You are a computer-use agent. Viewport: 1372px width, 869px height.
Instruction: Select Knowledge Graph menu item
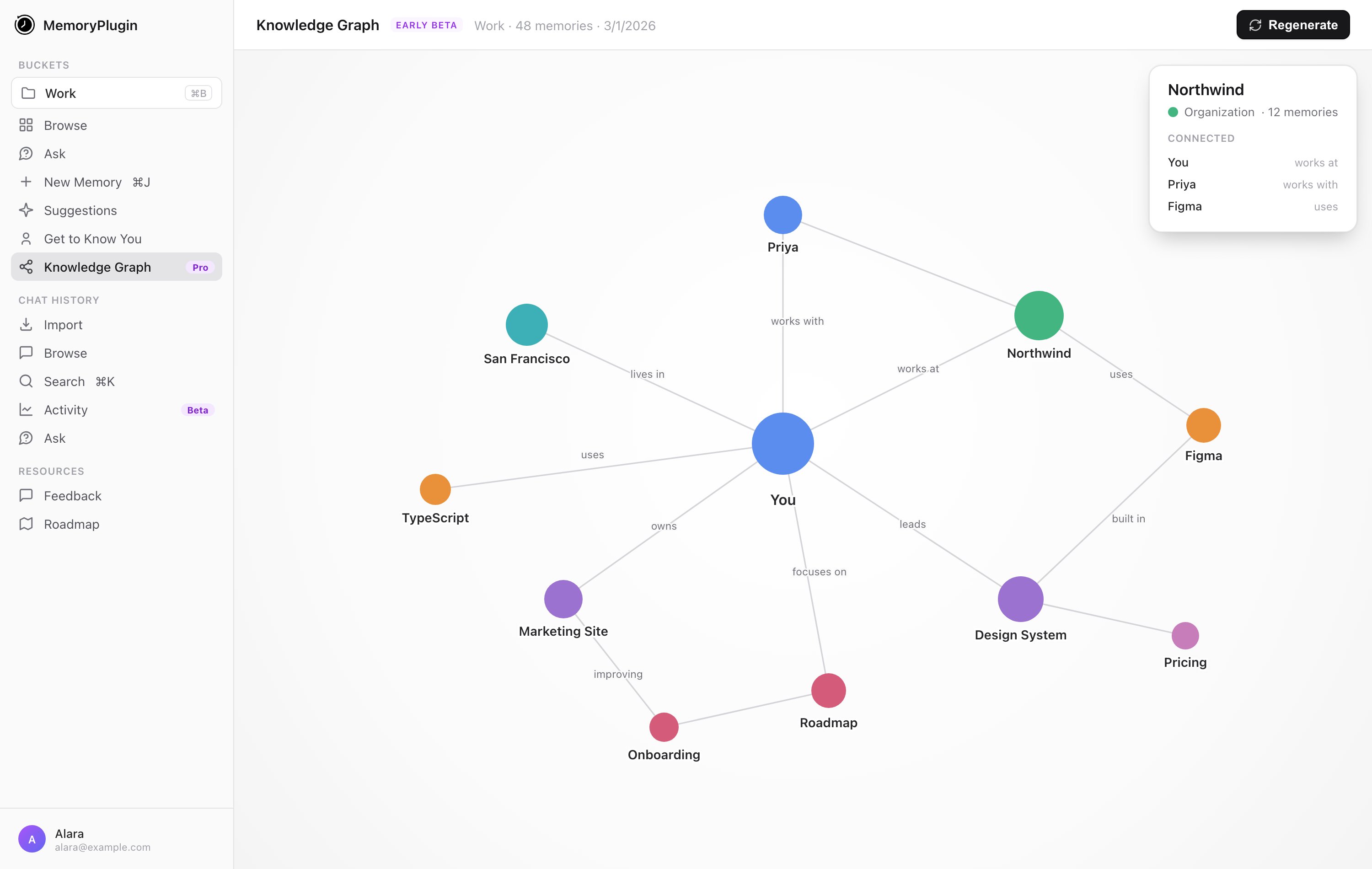116,267
